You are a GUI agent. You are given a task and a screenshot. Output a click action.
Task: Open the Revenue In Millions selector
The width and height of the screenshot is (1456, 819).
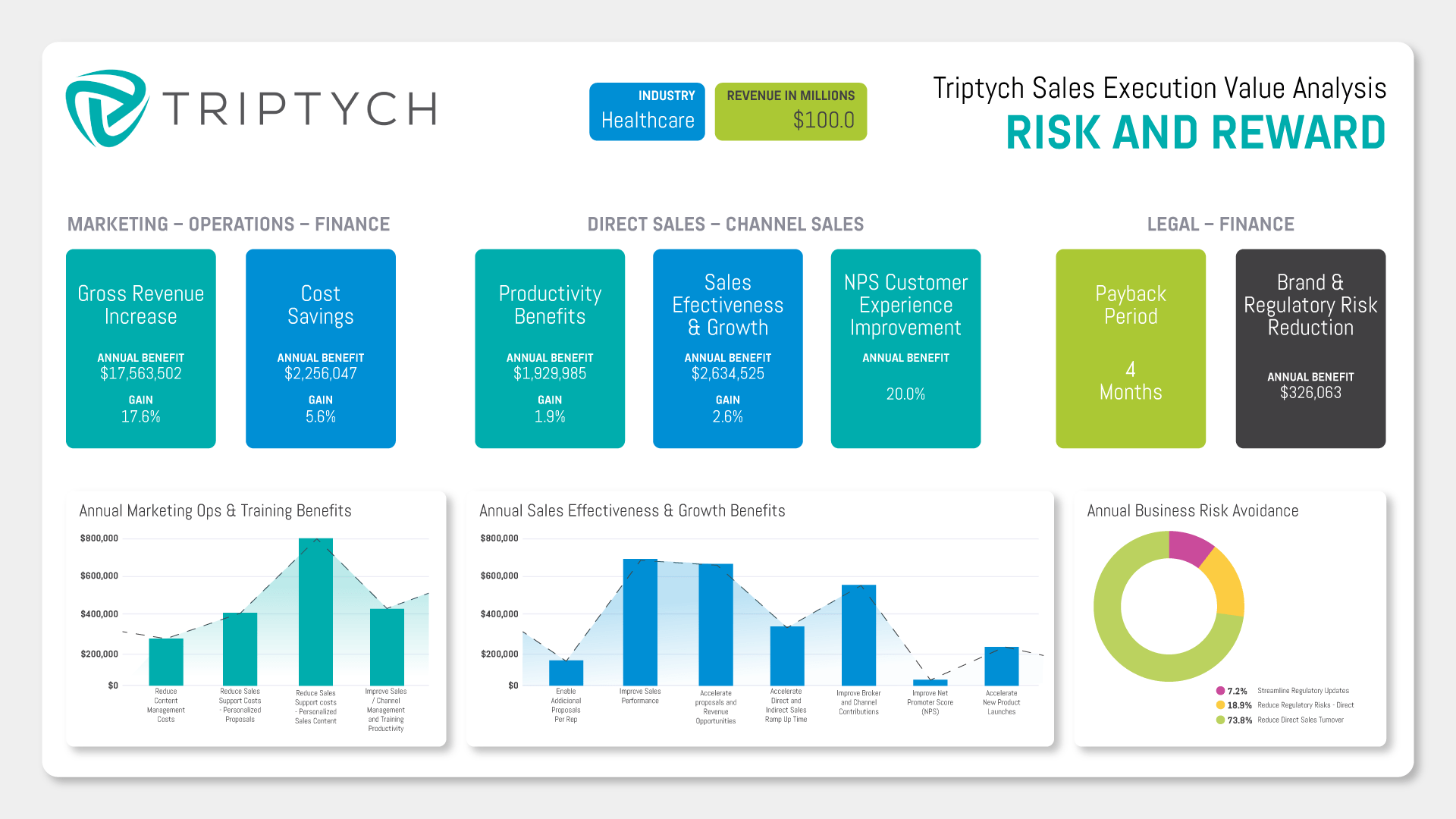click(x=790, y=111)
